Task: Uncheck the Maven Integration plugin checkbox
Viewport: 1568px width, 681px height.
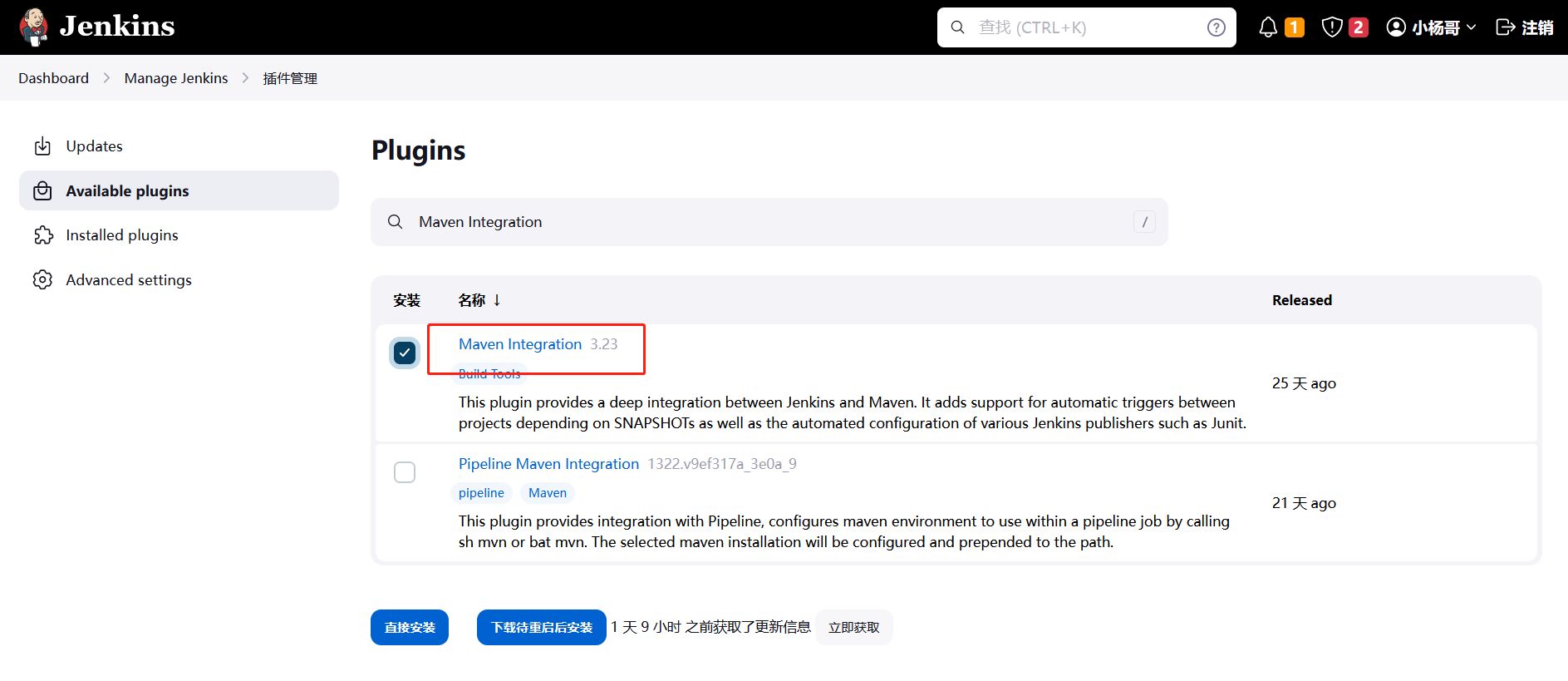Action: pos(405,353)
